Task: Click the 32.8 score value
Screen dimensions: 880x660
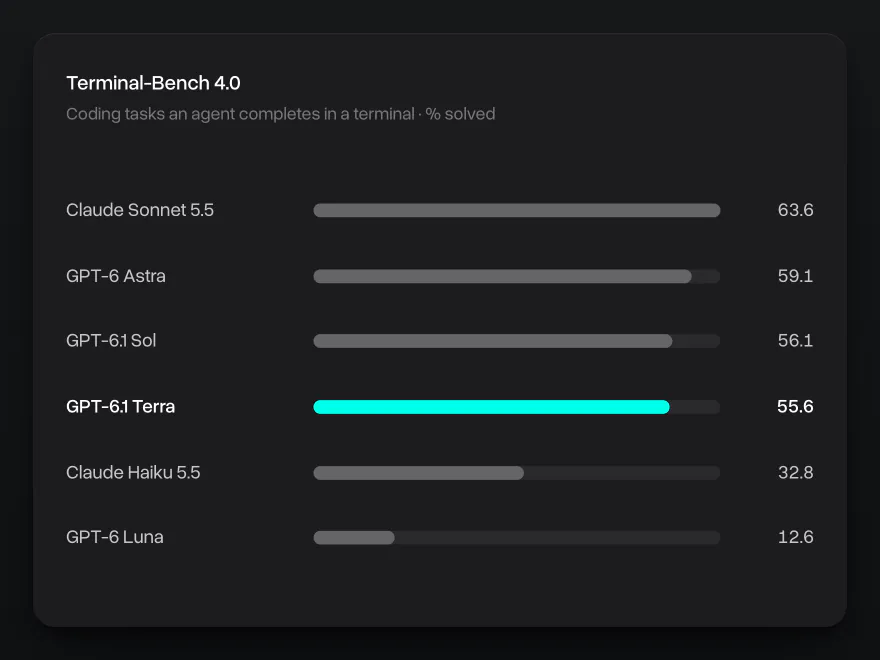Action: (x=795, y=473)
